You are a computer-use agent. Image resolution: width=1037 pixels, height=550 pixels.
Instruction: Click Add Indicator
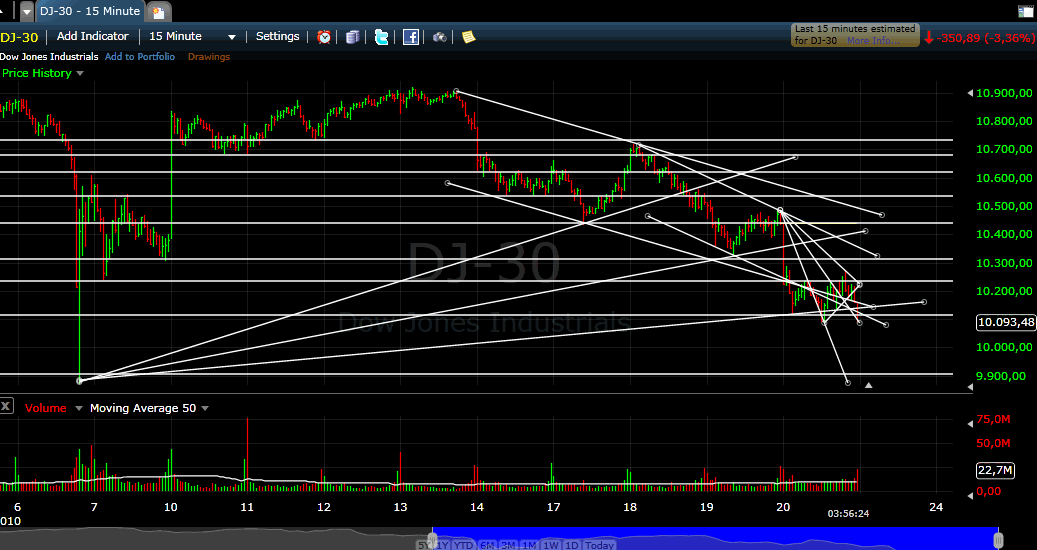pyautogui.click(x=93, y=36)
